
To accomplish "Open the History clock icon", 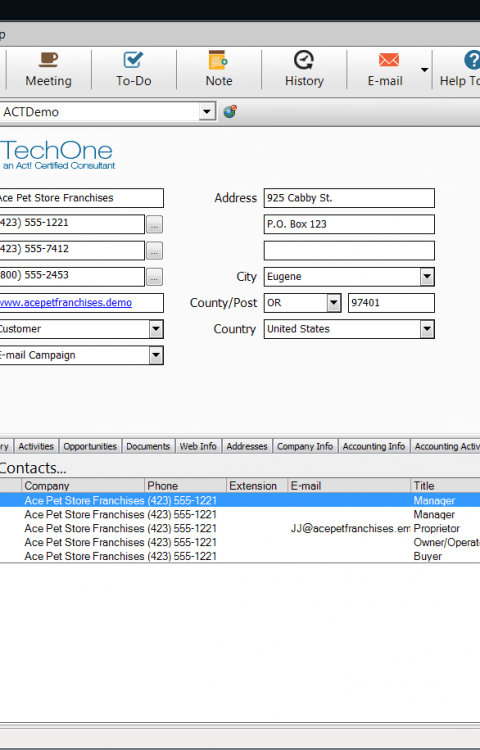I will [x=304, y=60].
